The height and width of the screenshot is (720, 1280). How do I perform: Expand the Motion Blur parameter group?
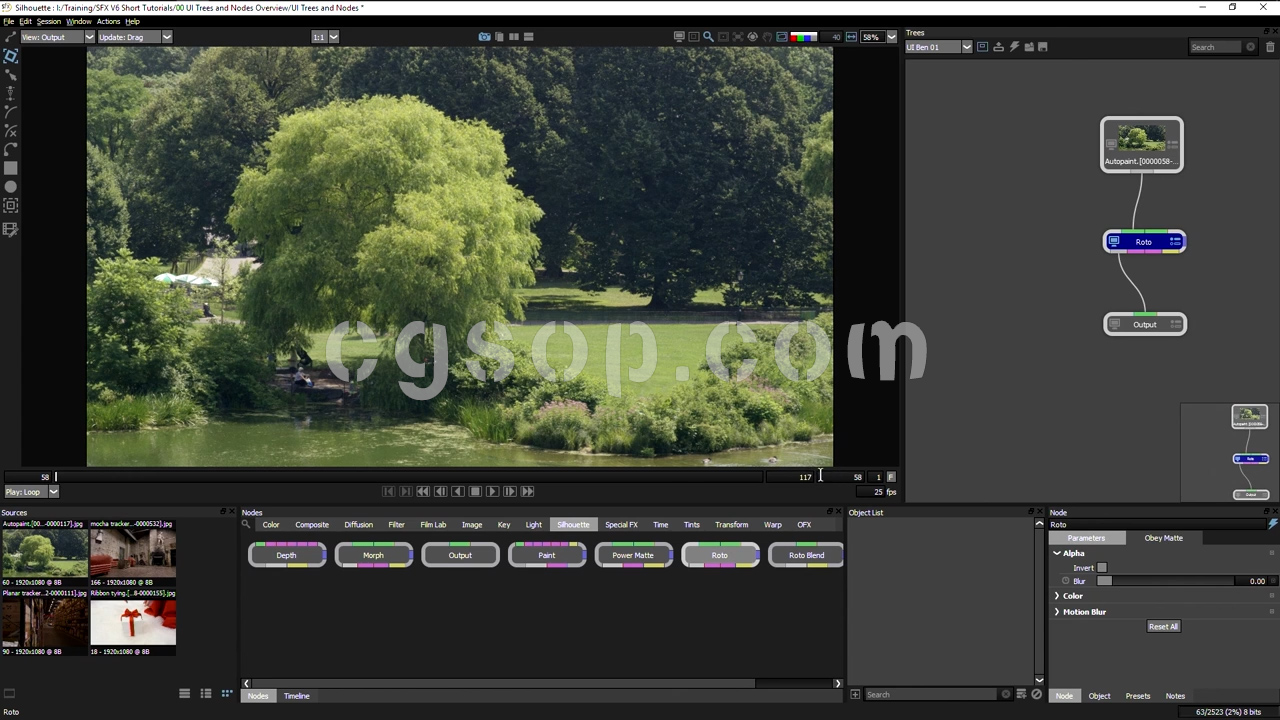[x=1057, y=612]
